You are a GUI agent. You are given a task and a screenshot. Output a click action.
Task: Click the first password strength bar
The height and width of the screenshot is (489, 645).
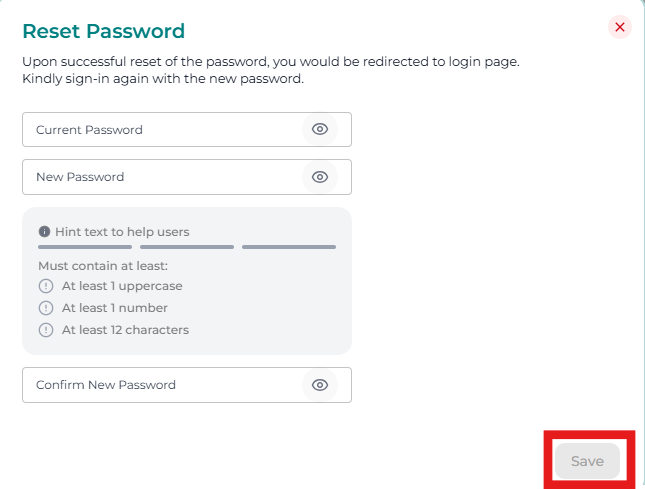(x=85, y=246)
